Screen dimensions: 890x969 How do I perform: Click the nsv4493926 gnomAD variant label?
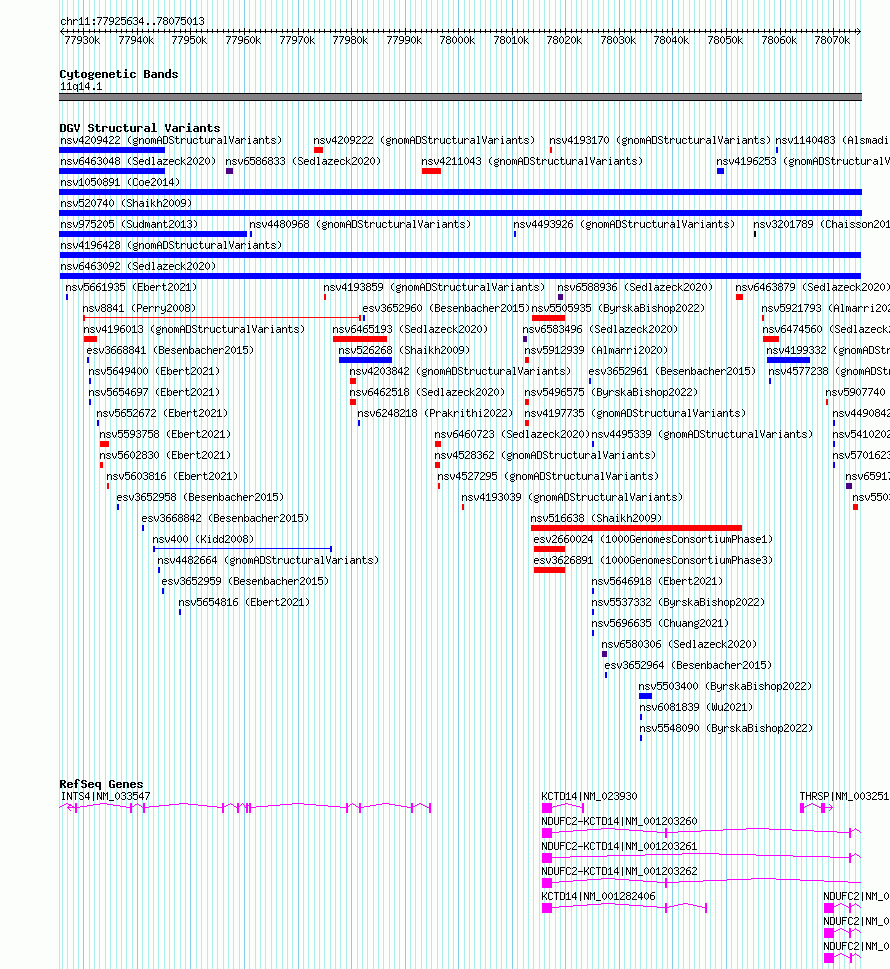[624, 224]
